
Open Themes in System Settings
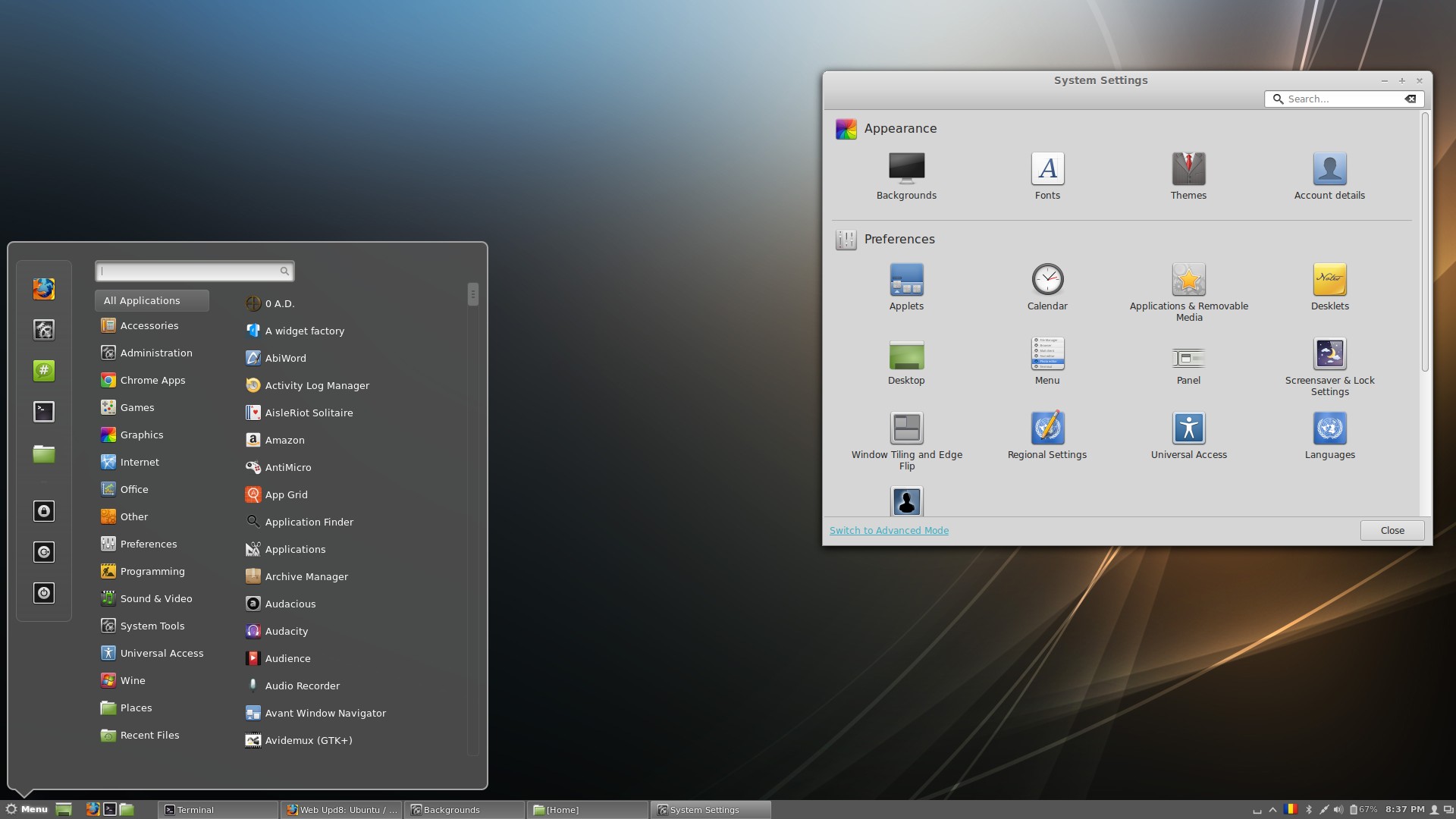point(1188,169)
